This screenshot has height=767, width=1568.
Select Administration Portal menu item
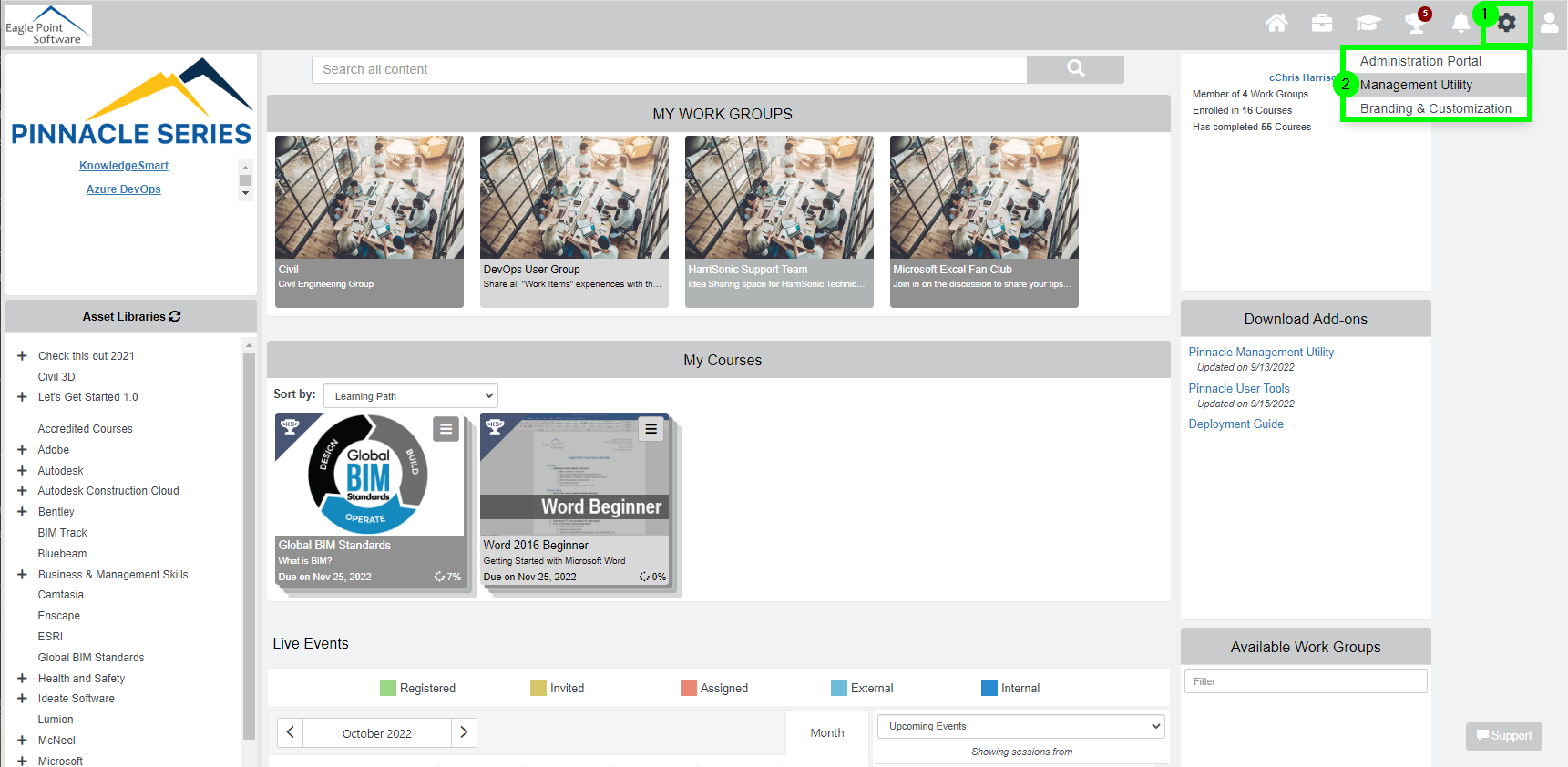click(1420, 61)
